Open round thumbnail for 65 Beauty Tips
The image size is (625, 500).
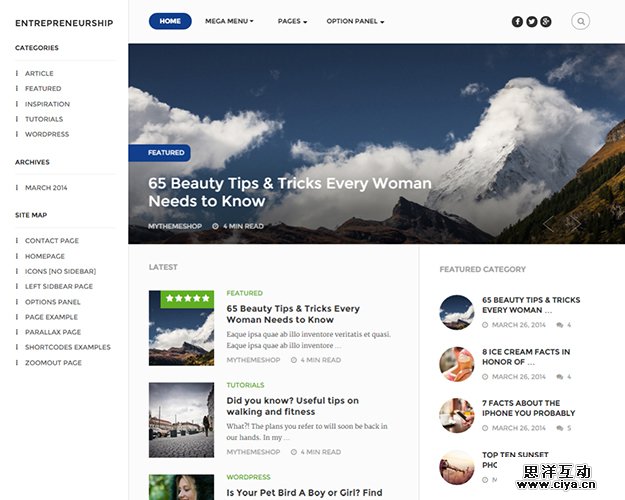pyautogui.click(x=457, y=312)
